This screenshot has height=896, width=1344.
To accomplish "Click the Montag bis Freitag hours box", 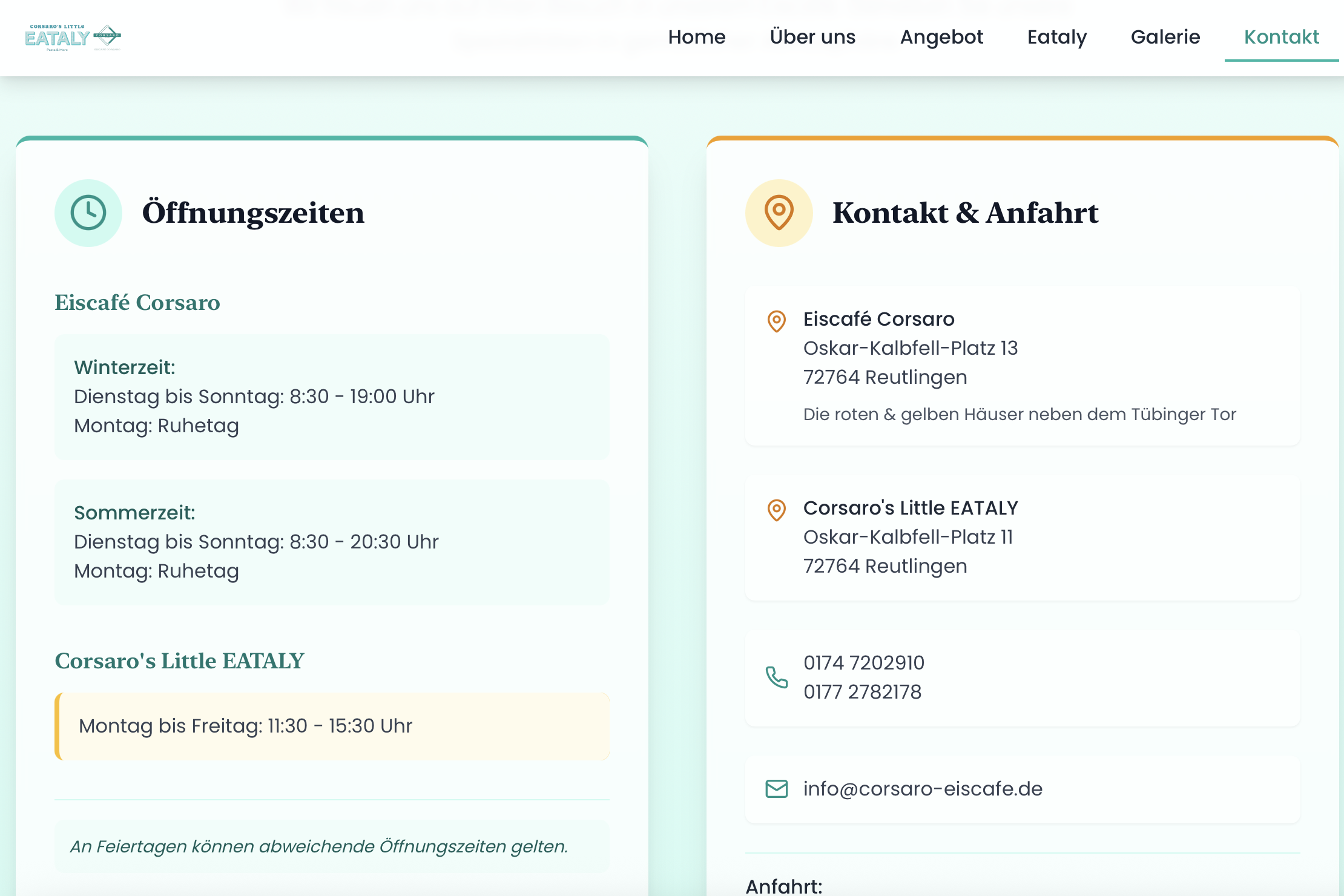I will click(x=333, y=726).
